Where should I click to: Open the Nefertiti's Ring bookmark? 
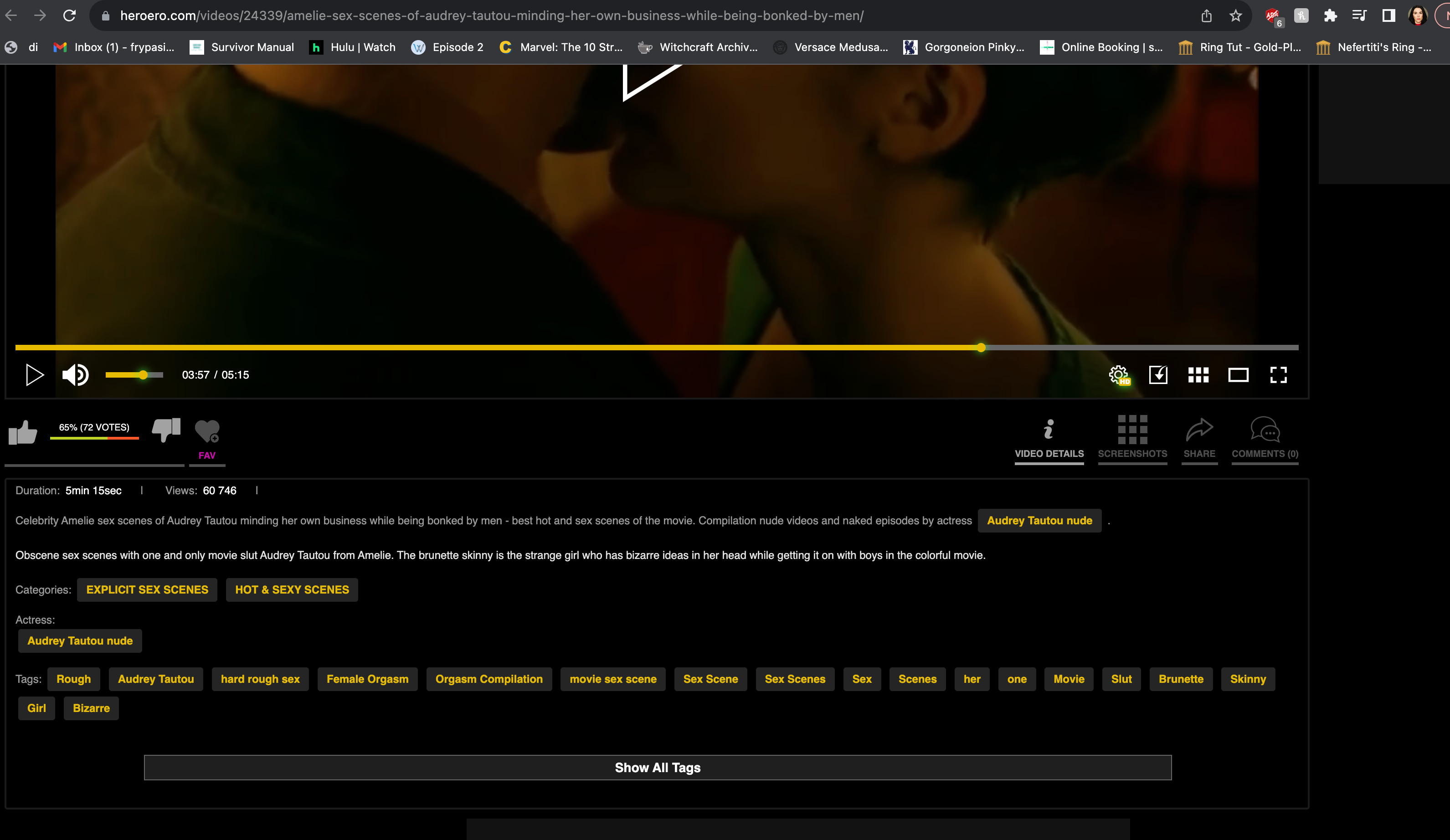1373,47
